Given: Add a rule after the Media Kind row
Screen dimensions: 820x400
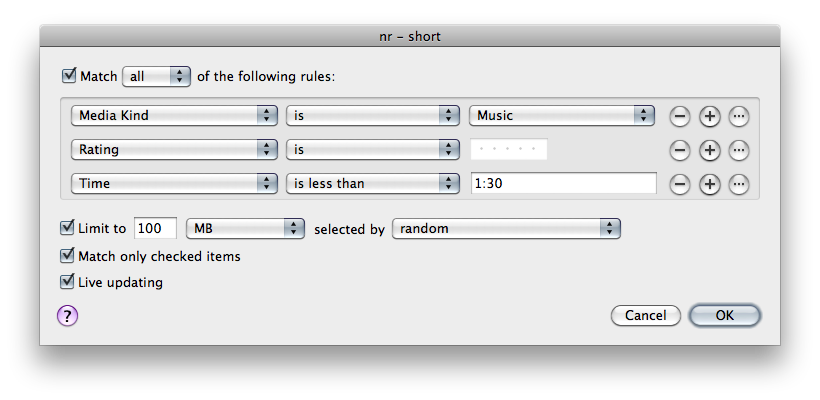Looking at the screenshot, I should [709, 116].
